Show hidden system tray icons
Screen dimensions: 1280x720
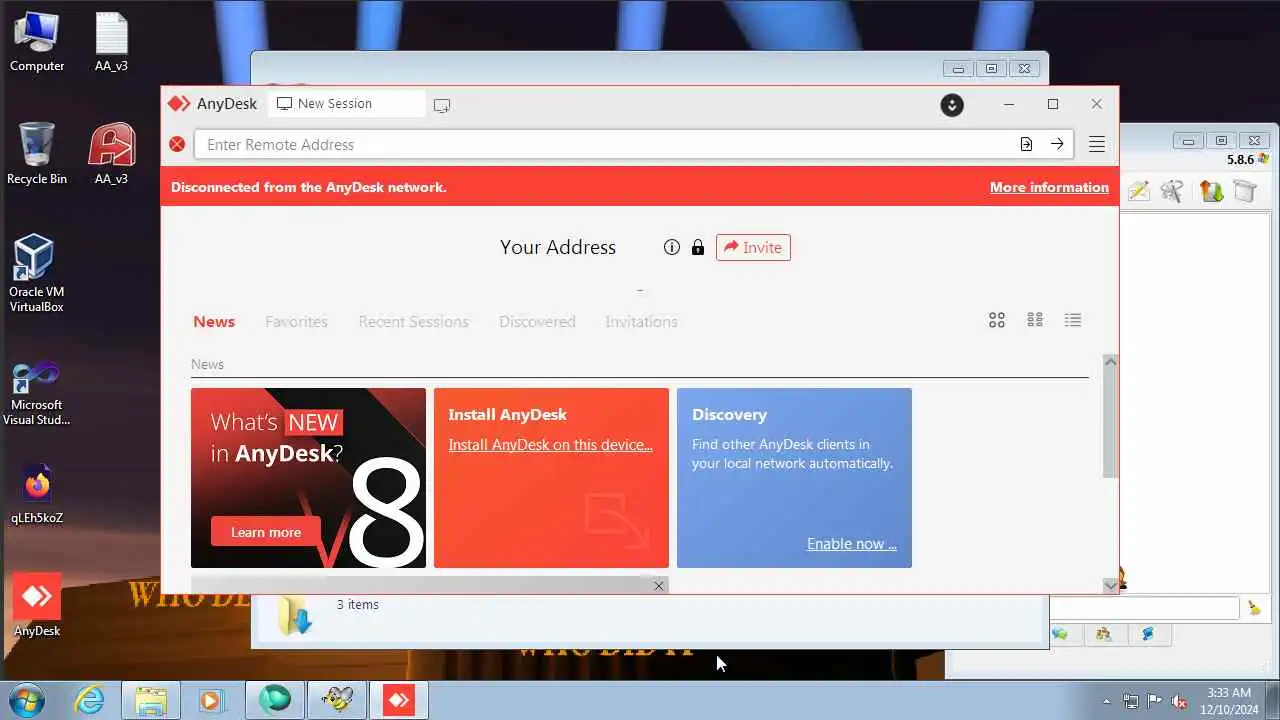click(1106, 701)
